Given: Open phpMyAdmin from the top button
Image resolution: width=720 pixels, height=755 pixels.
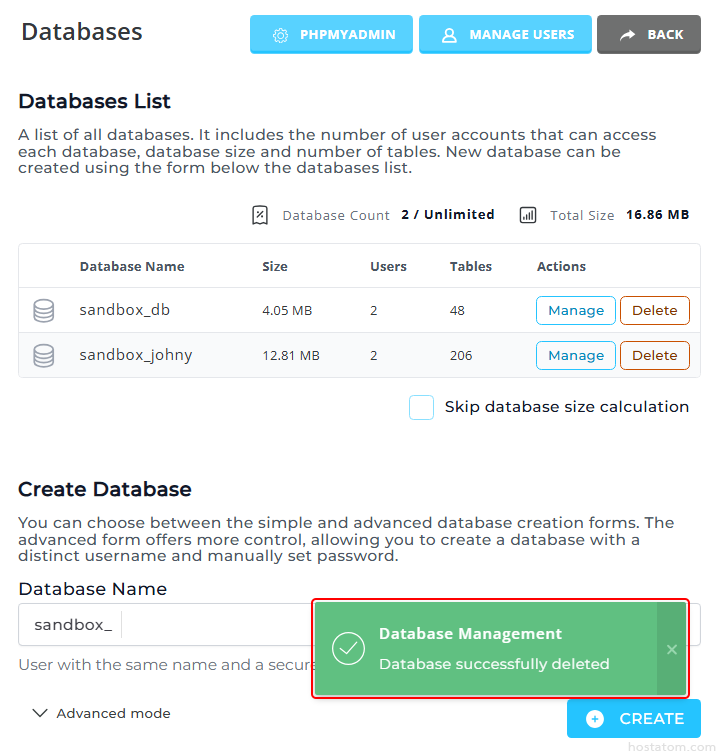Looking at the screenshot, I should 331,34.
